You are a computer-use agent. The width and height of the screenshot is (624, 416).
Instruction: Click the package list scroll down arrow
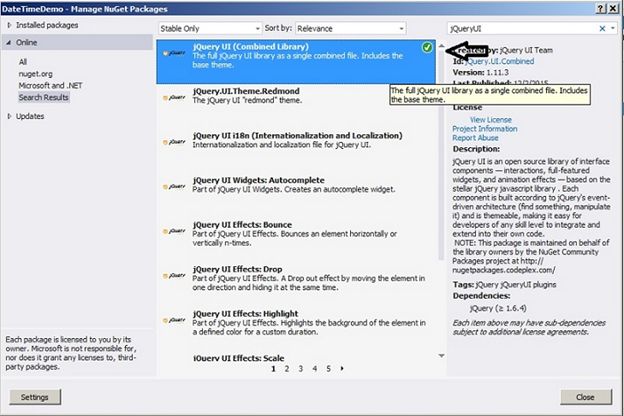coord(441,355)
